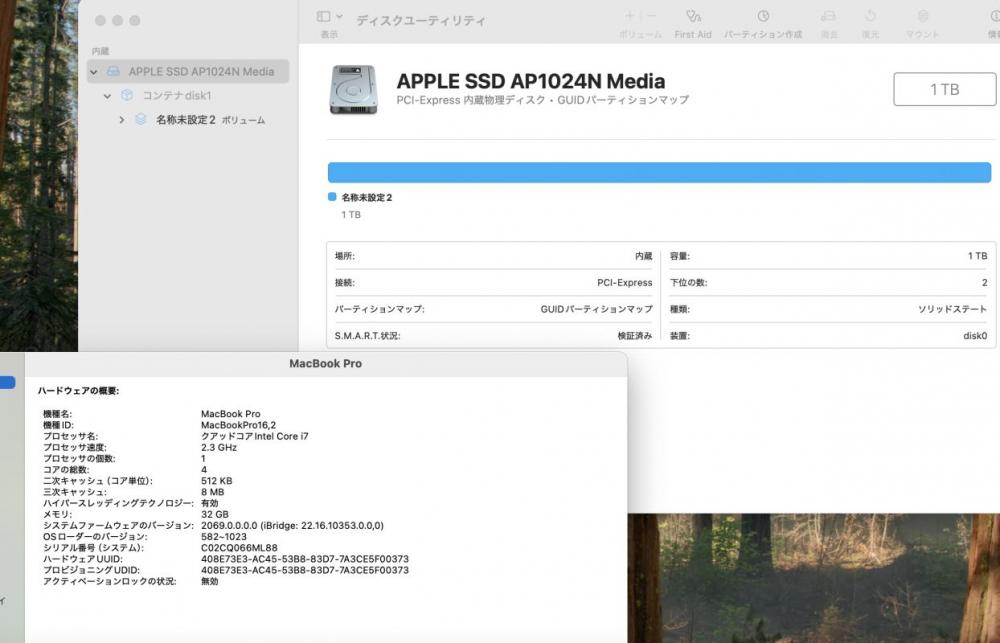Click the ディスクユーティリティ window title
Viewport: 1000px width, 643px height.
click(421, 20)
